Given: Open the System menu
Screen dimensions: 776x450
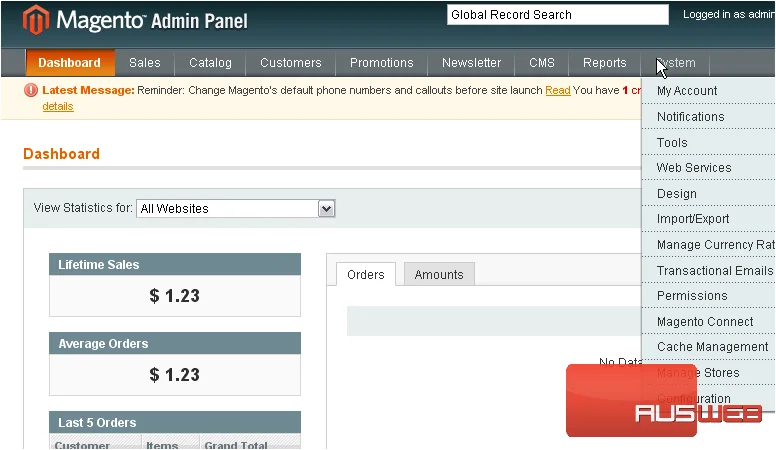Looking at the screenshot, I should pos(676,63).
